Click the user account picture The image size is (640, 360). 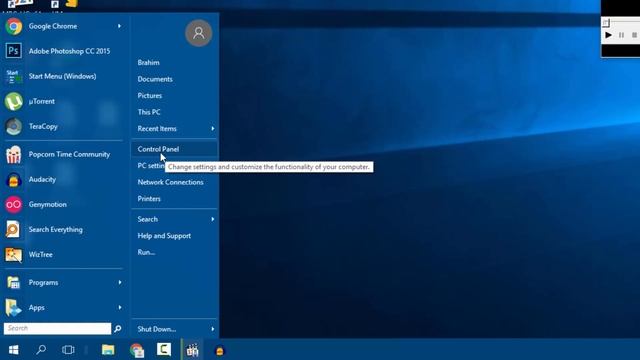(198, 33)
